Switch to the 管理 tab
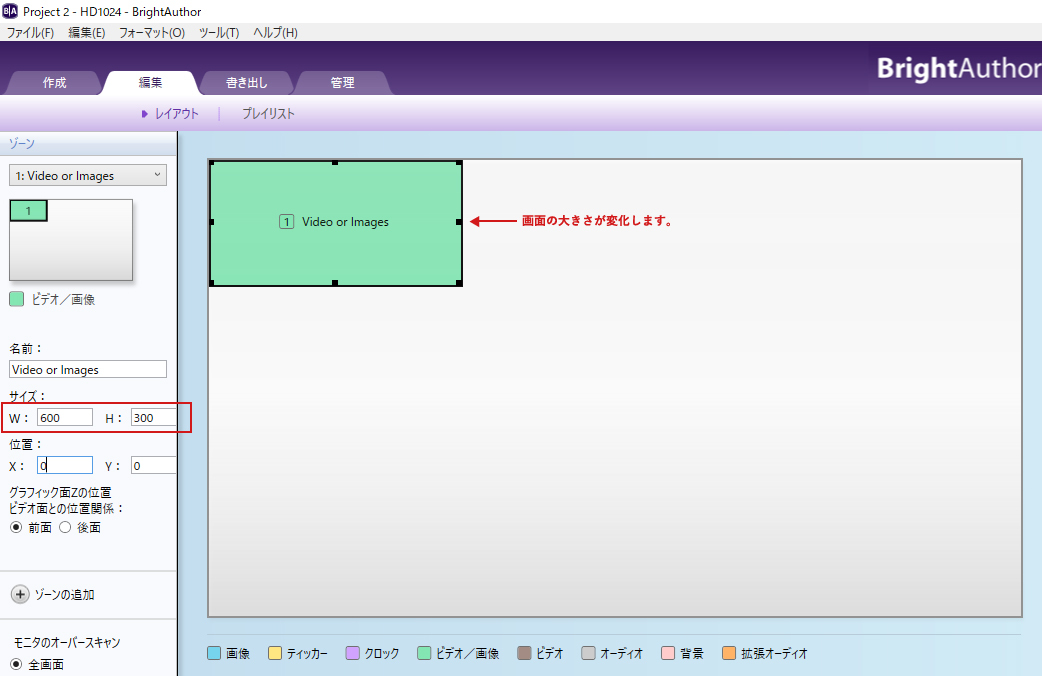The image size is (1042, 676). 342,83
